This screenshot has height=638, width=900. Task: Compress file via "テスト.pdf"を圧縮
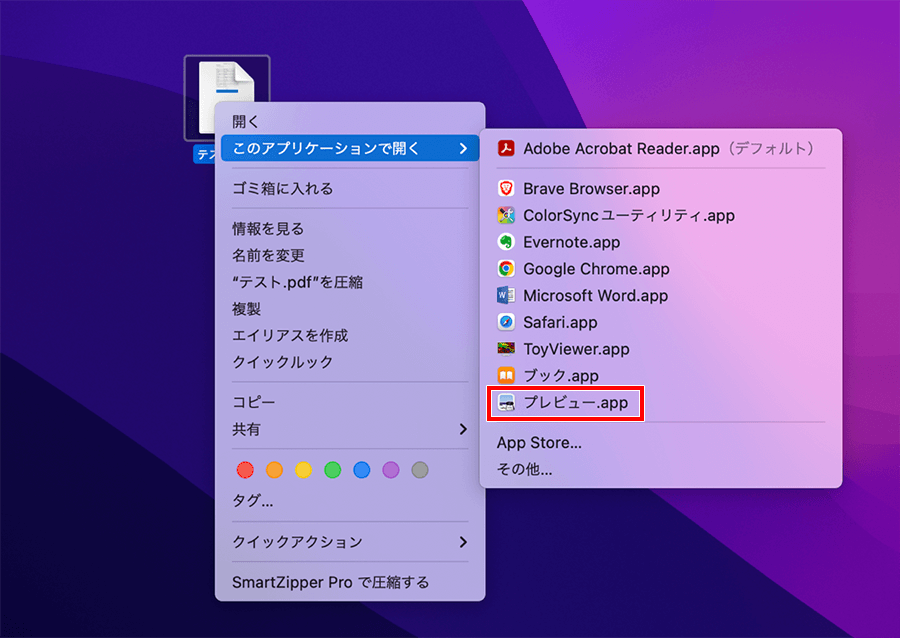350,282
